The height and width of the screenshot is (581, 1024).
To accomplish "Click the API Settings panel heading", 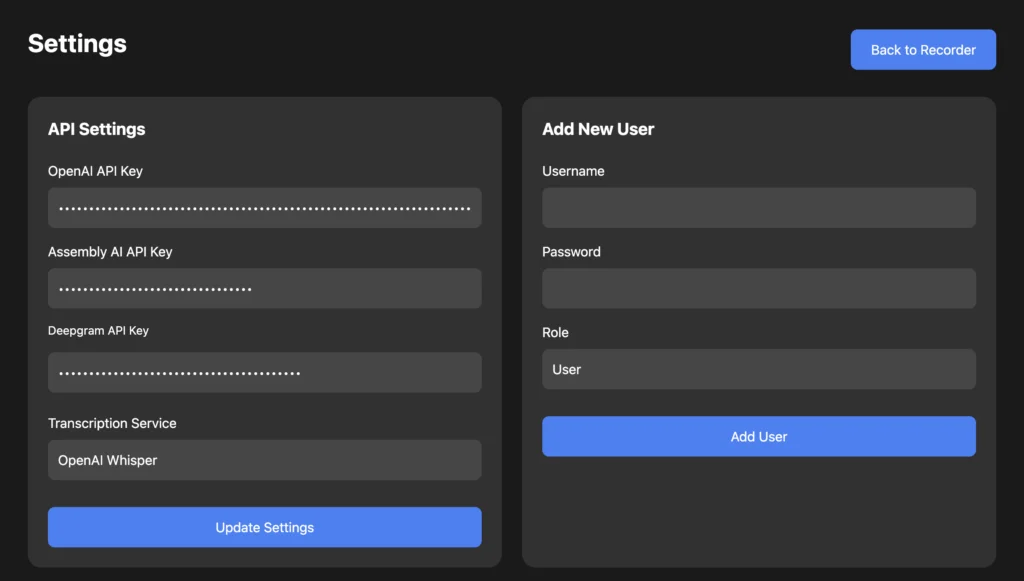I will [96, 129].
